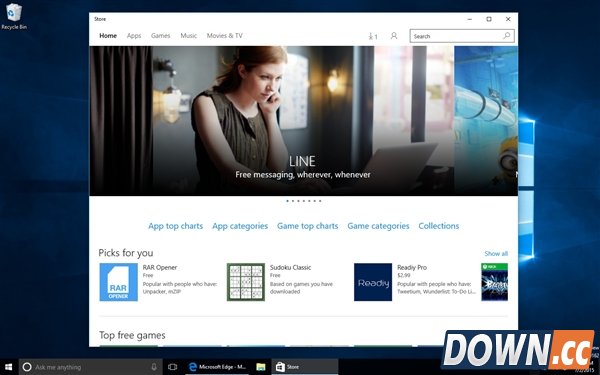Open the Sudoku Classic app icon

[x=246, y=282]
